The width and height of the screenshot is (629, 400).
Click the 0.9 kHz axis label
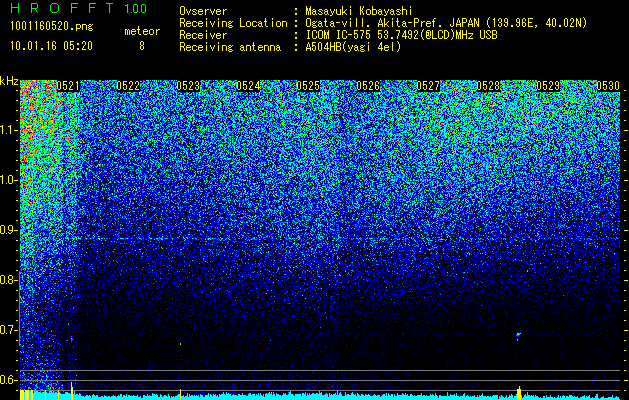tap(9, 230)
